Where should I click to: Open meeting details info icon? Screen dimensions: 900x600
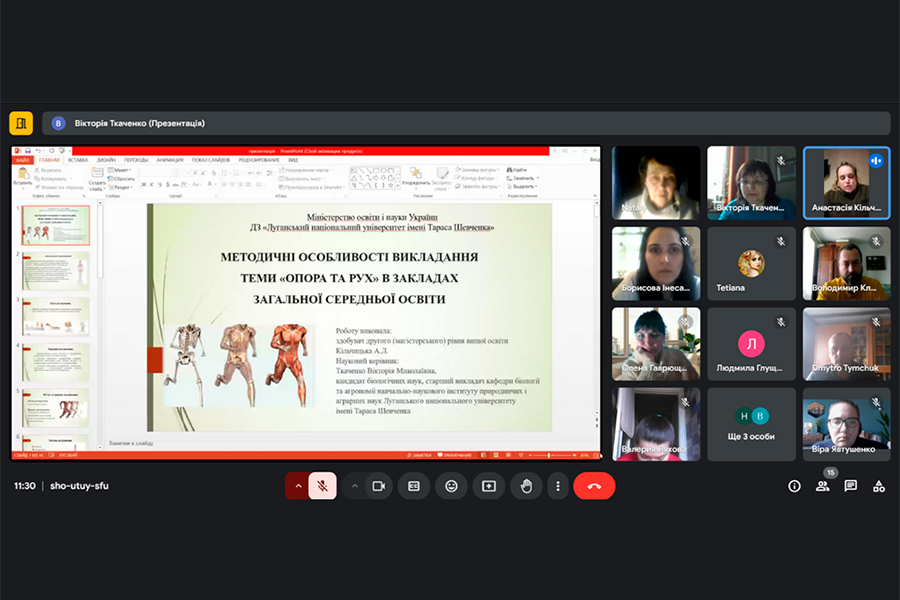pos(794,486)
